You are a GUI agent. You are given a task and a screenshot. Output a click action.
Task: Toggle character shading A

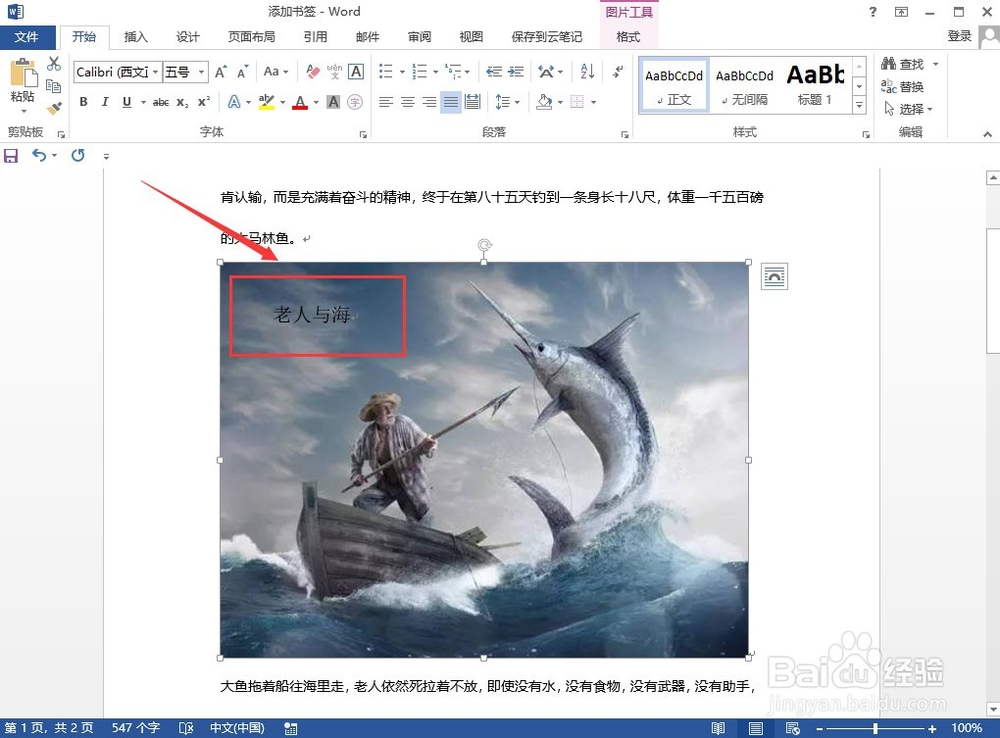pyautogui.click(x=333, y=102)
